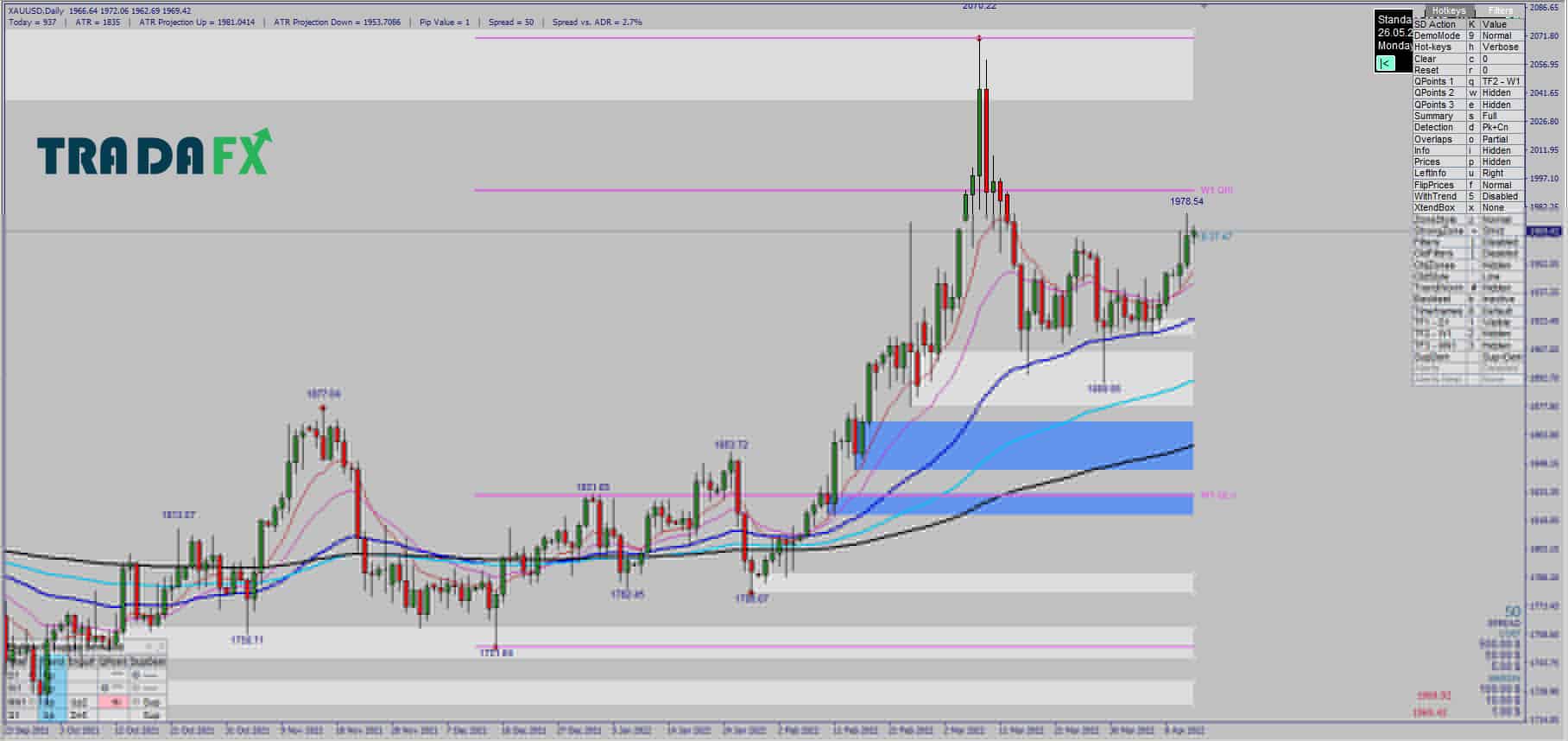Click the Reset row in hotkeys panel
The height and width of the screenshot is (741, 1568).
1467,70
